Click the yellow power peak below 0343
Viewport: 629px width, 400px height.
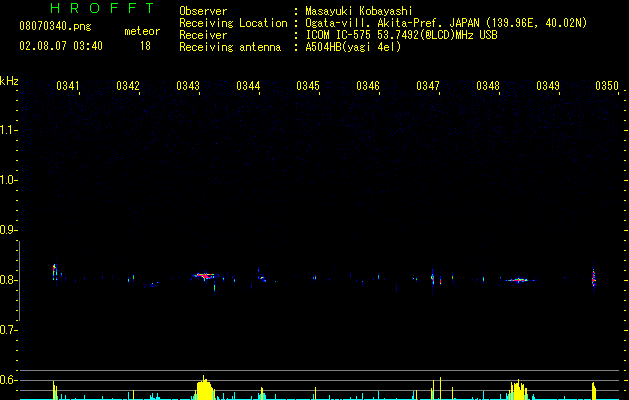pyautogui.click(x=205, y=389)
